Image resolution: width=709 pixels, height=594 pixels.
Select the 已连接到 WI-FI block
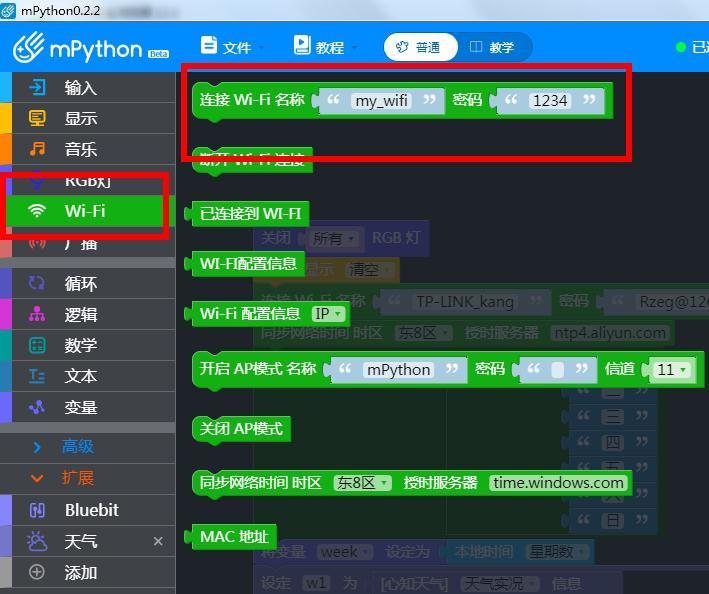(249, 213)
